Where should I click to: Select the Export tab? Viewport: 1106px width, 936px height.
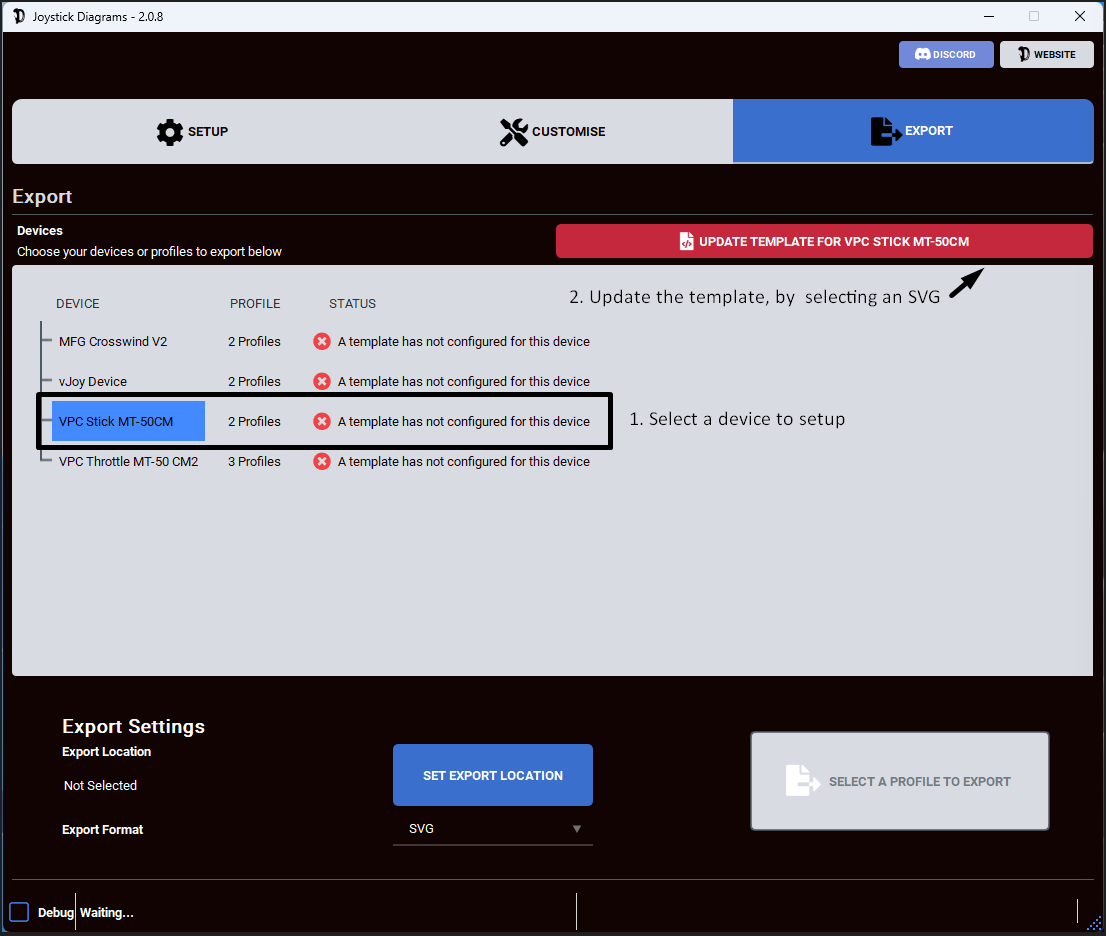pos(913,131)
